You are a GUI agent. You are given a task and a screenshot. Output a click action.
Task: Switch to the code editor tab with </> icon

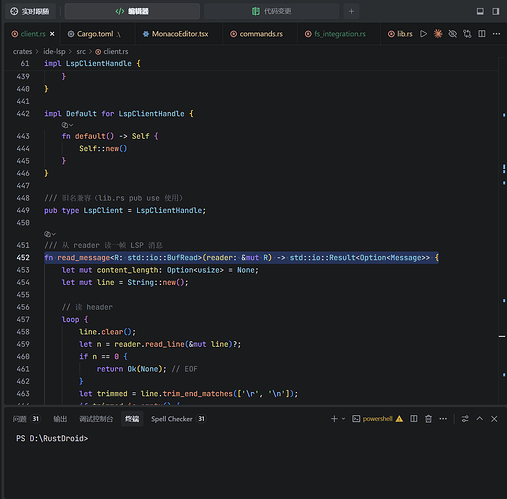click(132, 11)
